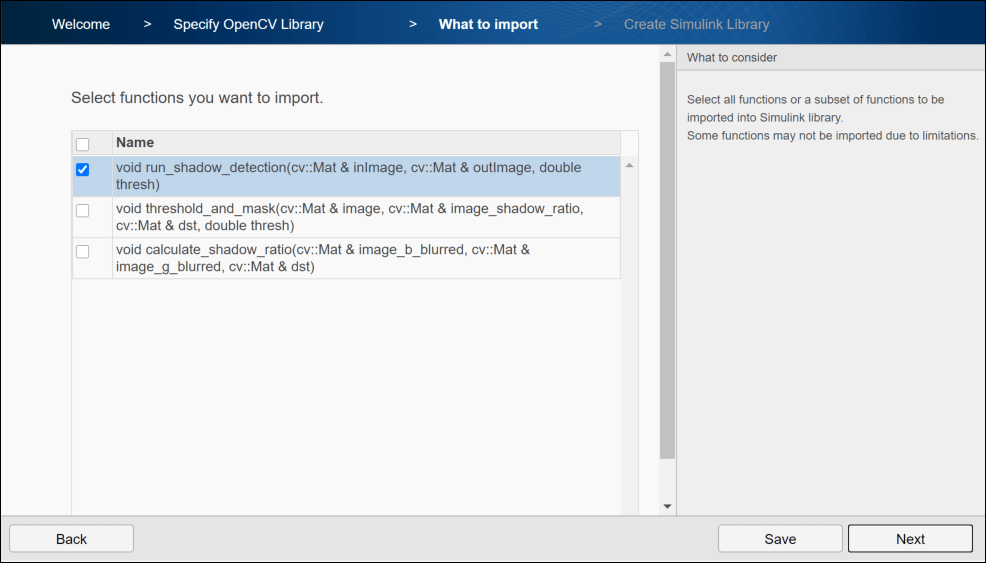Click the What to consider panel header
This screenshot has height=563, width=986.
[830, 58]
